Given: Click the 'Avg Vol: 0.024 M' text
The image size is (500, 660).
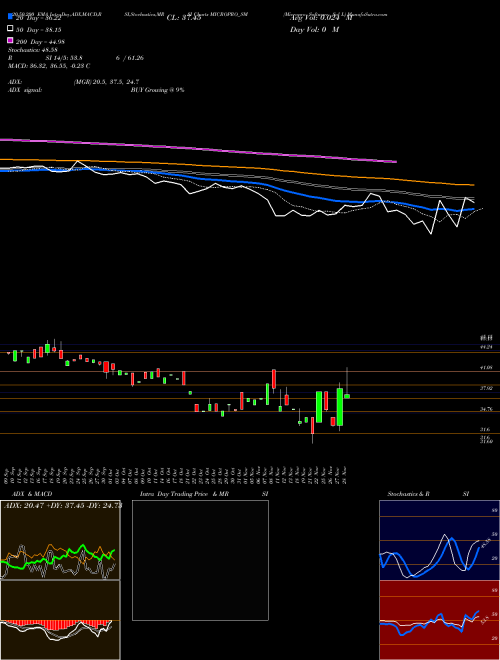Looking at the screenshot, I should (x=321, y=18).
